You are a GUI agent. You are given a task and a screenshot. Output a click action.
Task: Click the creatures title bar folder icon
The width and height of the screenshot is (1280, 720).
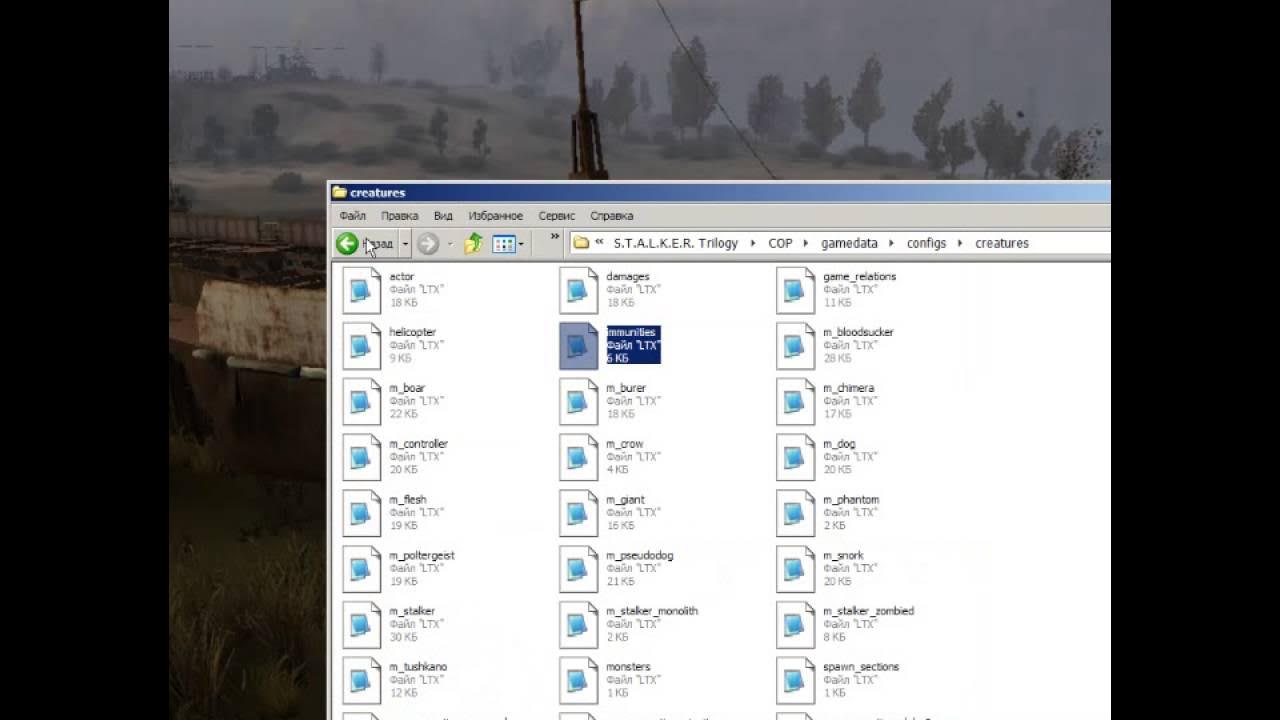[x=339, y=192]
